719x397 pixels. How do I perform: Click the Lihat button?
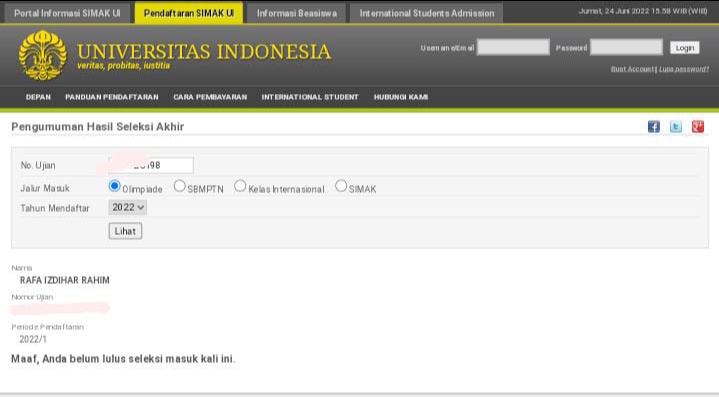coord(125,231)
